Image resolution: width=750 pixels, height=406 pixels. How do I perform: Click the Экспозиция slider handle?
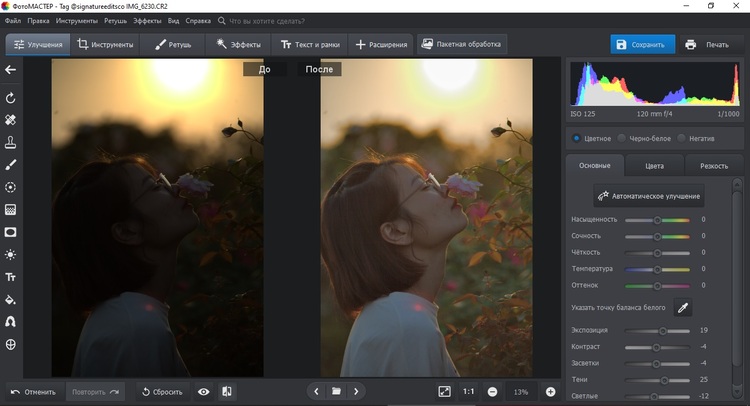[x=662, y=329]
